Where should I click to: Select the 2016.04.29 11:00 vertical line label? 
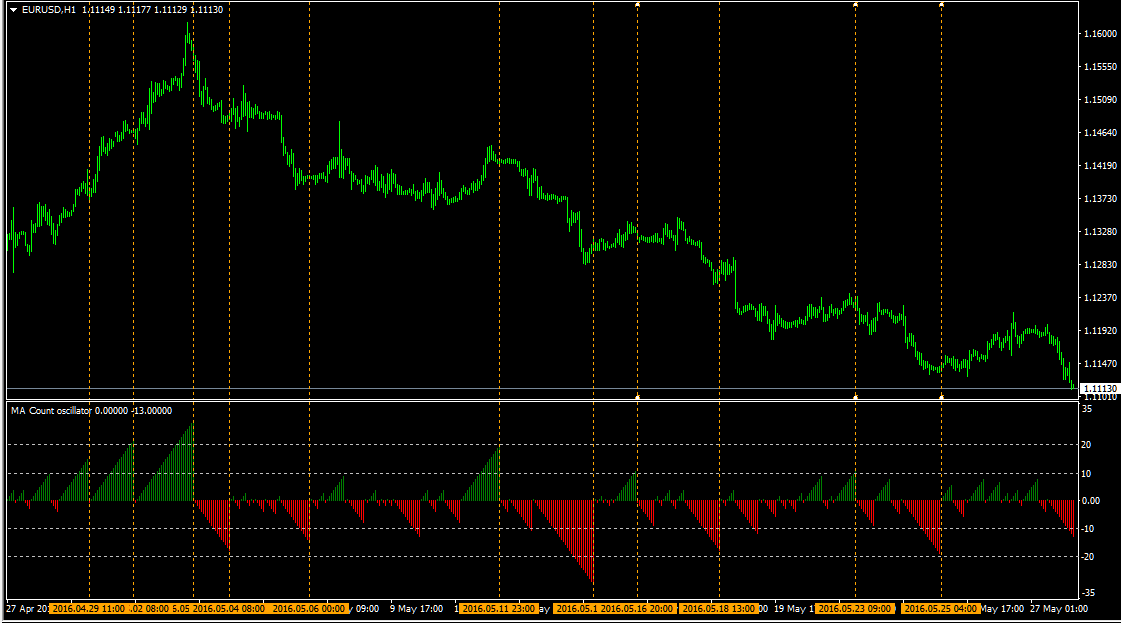pyautogui.click(x=89, y=609)
